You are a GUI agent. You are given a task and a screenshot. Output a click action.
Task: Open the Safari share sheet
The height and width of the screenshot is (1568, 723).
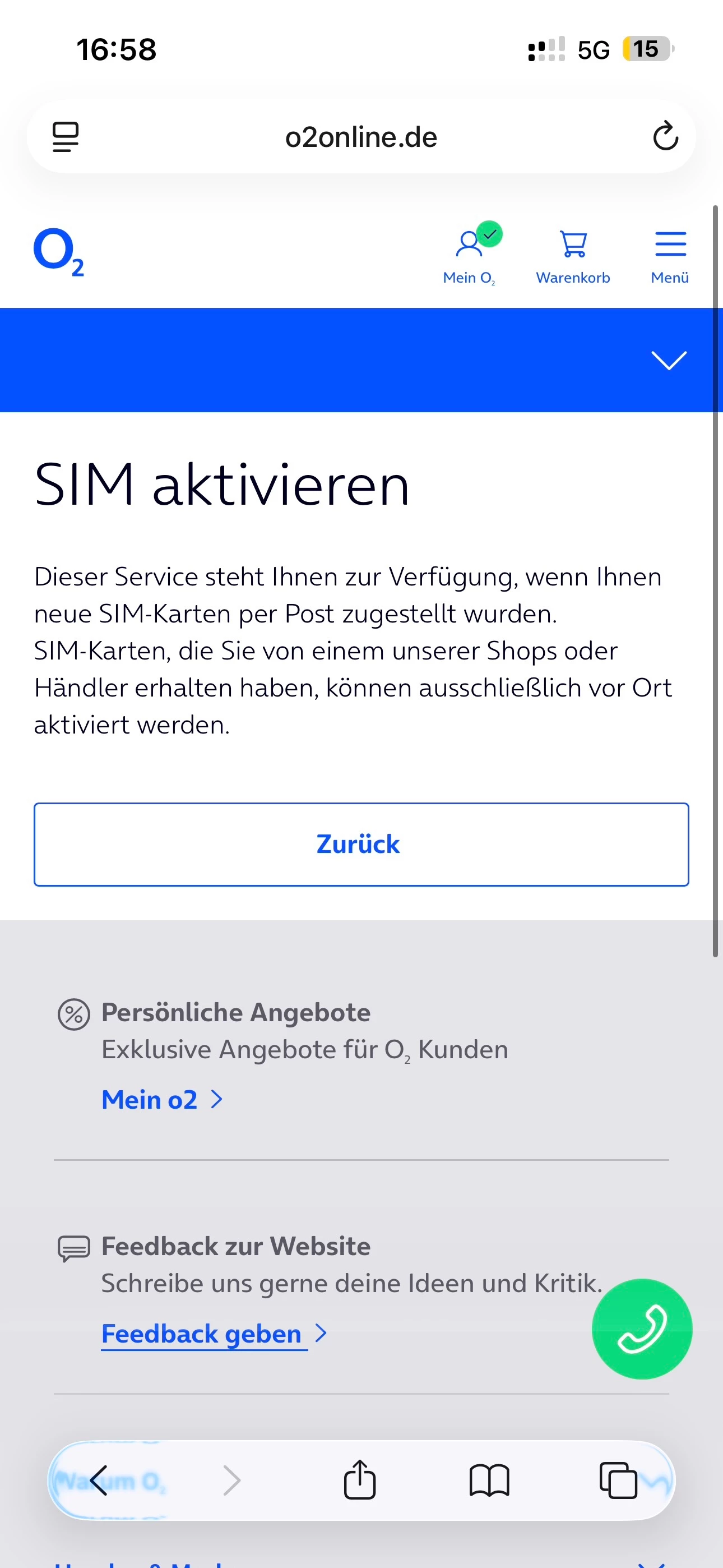pos(360,1480)
